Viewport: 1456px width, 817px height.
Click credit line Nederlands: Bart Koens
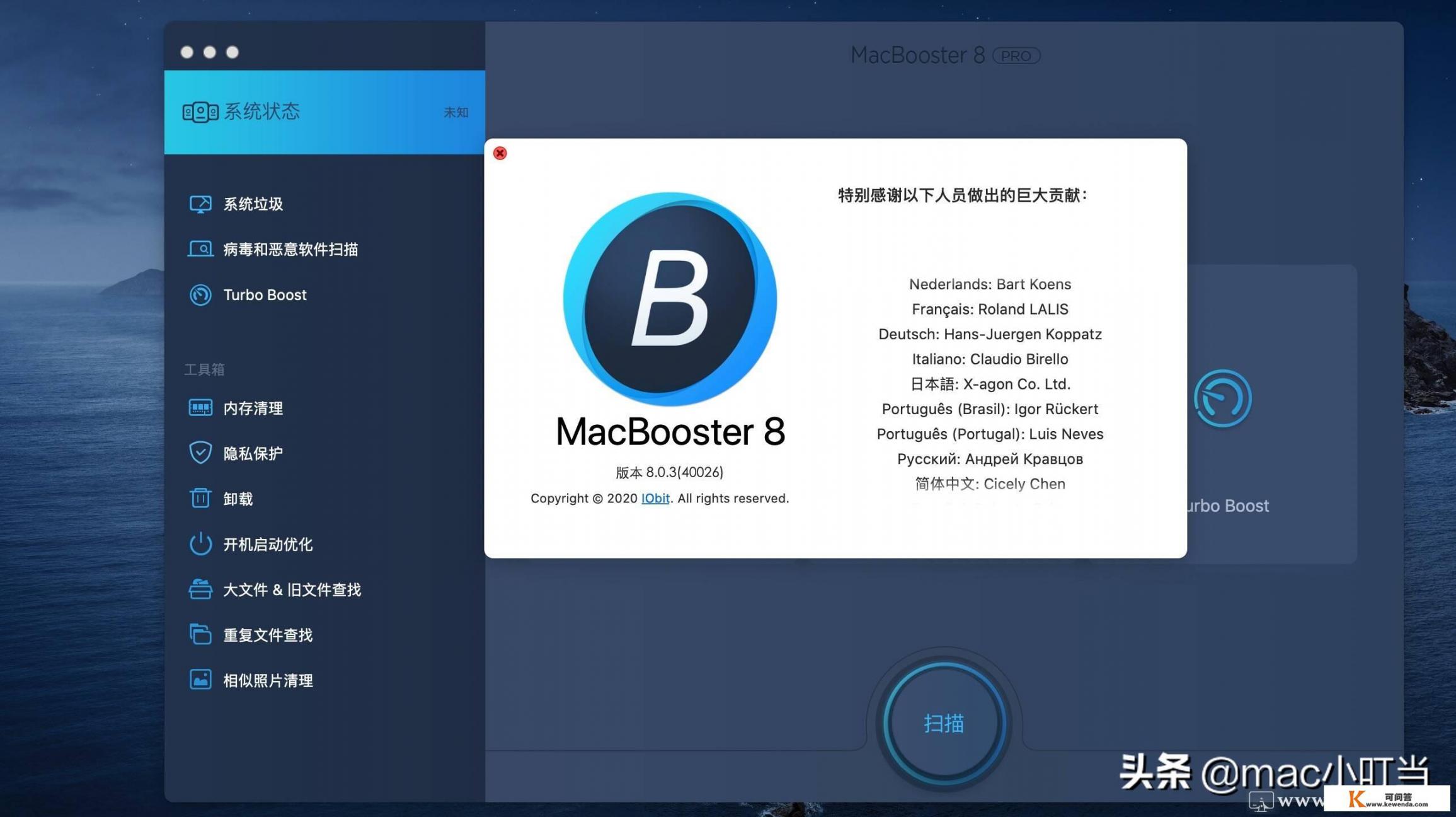tap(990, 284)
